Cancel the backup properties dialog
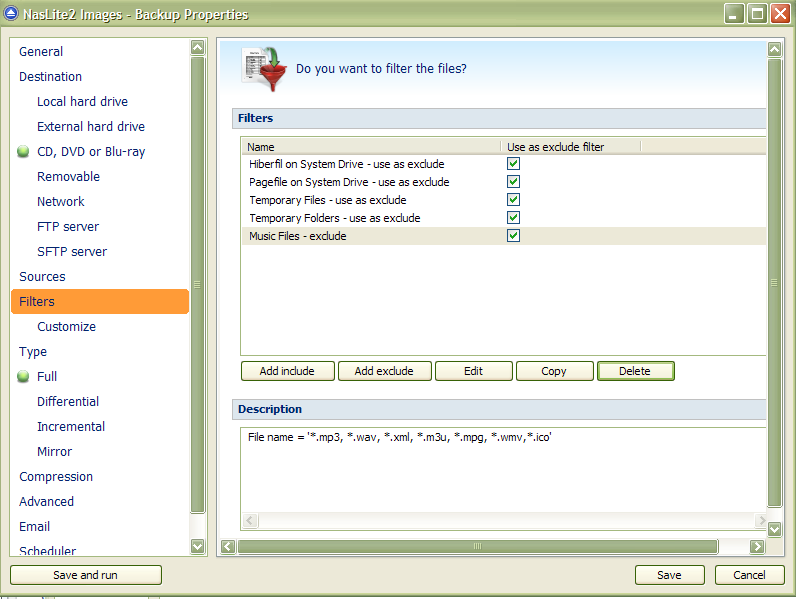Image resolution: width=796 pixels, height=599 pixels. coord(749,575)
